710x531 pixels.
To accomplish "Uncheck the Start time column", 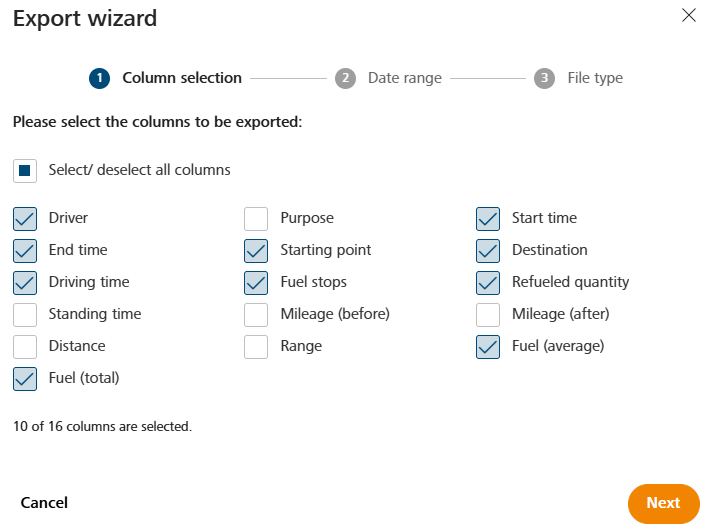I will [x=488, y=219].
